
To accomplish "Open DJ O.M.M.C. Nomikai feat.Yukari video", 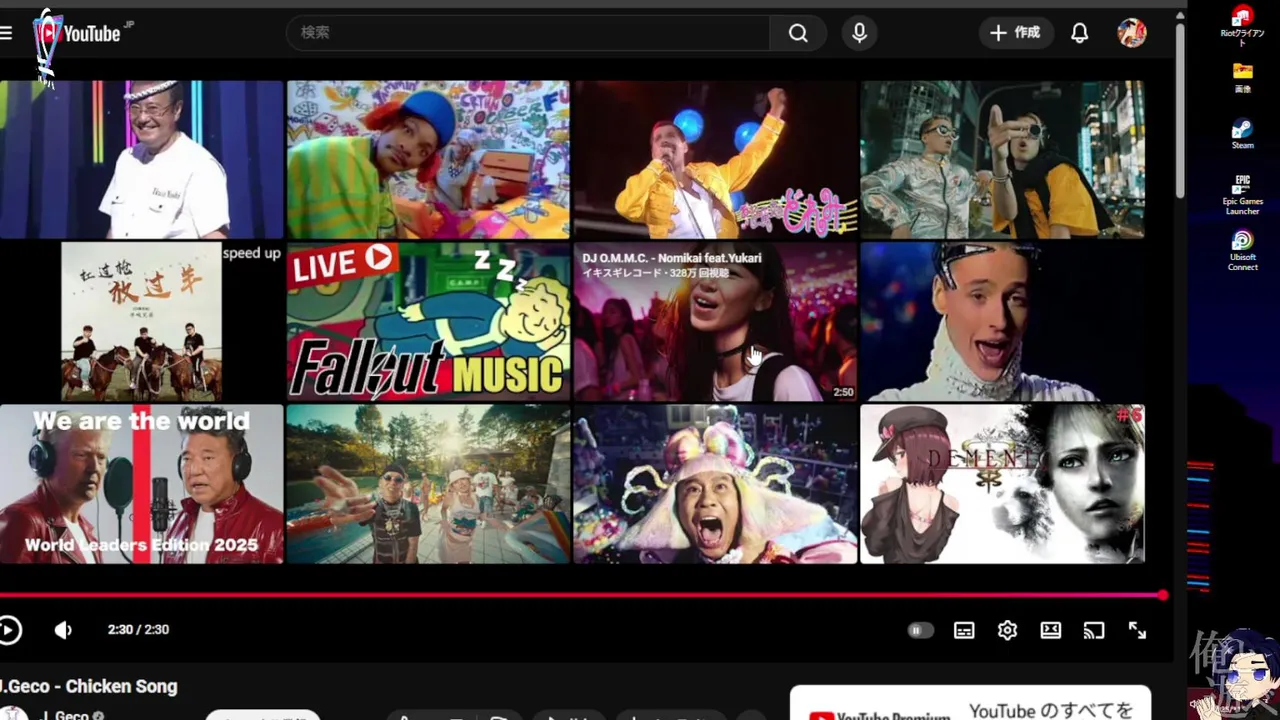I will tap(715, 322).
